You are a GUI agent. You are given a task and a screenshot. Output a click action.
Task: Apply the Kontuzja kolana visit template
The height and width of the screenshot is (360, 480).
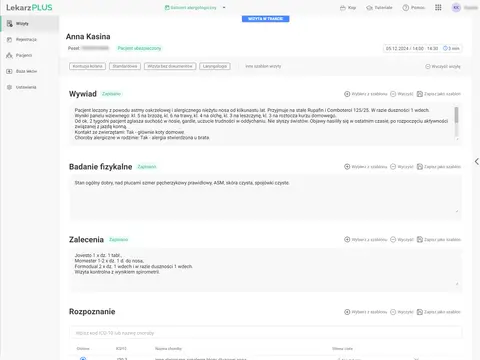87,66
